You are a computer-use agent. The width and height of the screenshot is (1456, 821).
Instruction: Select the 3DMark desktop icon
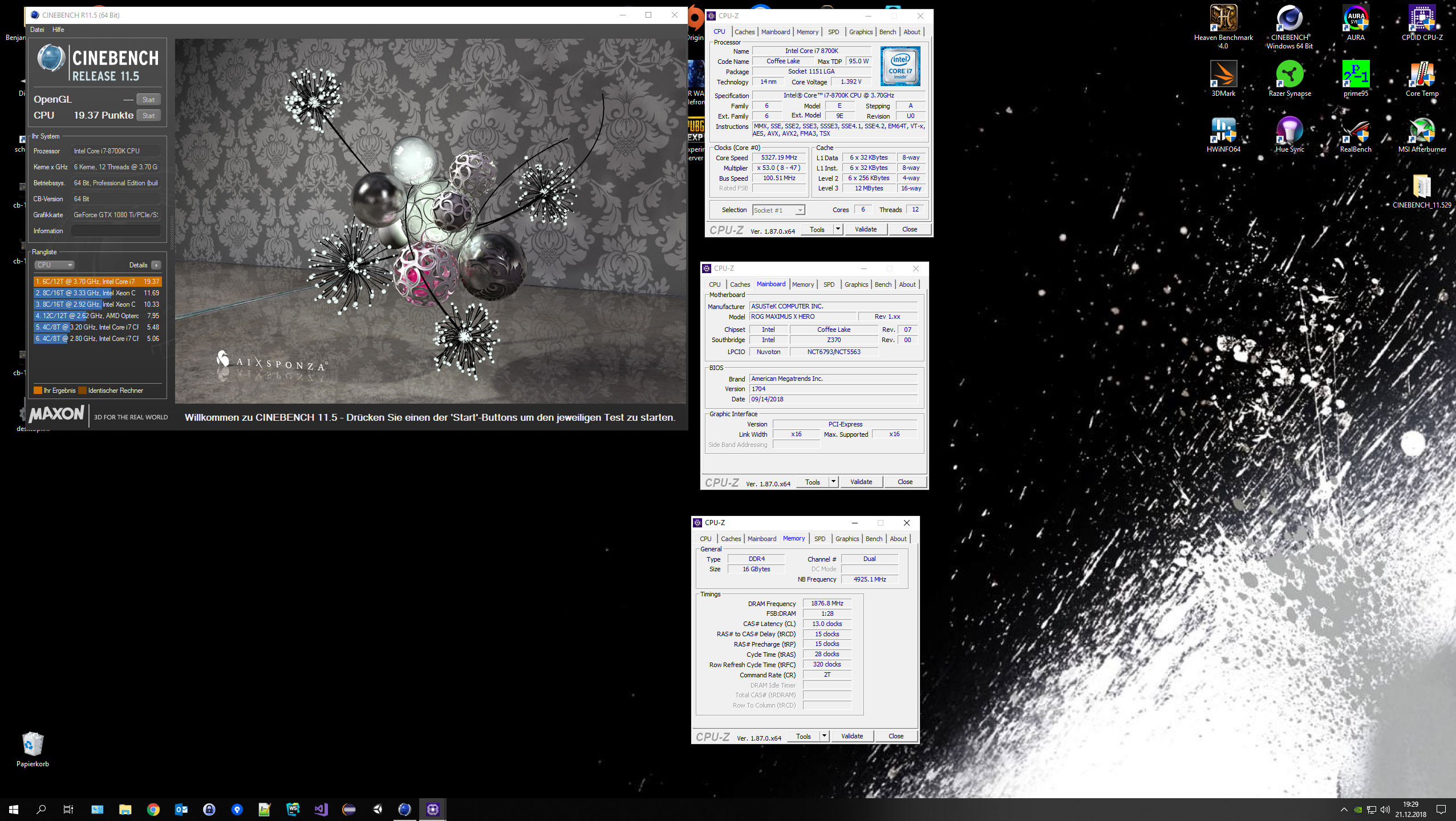pyautogui.click(x=1223, y=79)
